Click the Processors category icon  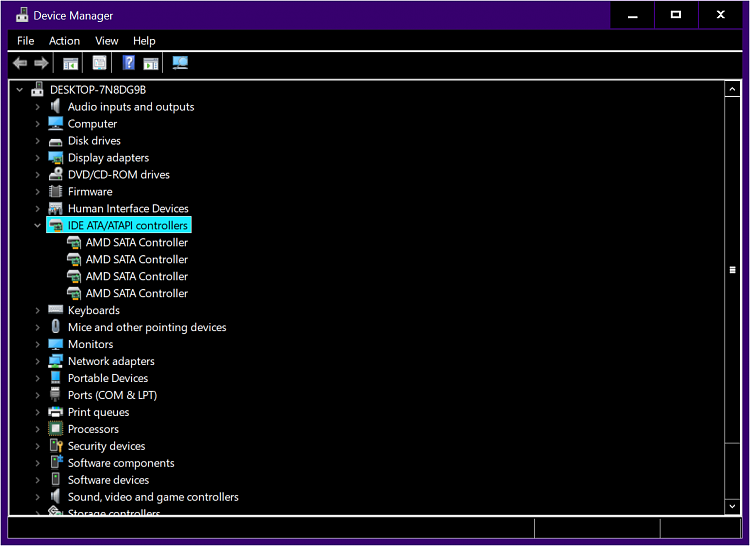click(55, 428)
